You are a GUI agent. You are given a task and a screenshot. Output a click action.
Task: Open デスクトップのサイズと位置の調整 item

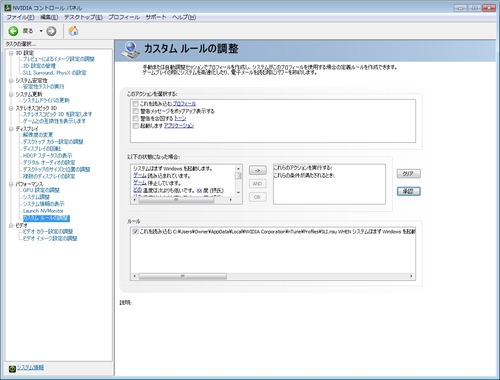click(x=56, y=169)
